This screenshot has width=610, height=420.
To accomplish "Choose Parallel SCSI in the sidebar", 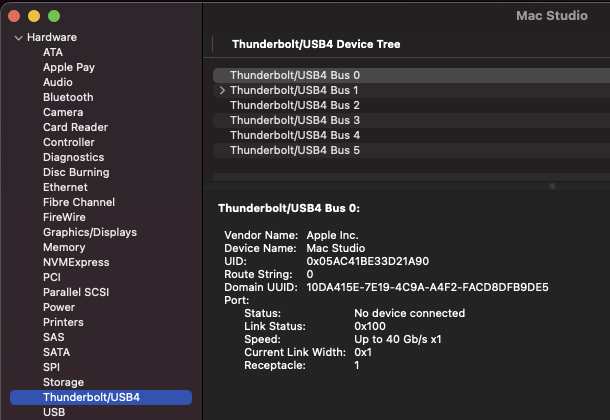I will pos(76,292).
